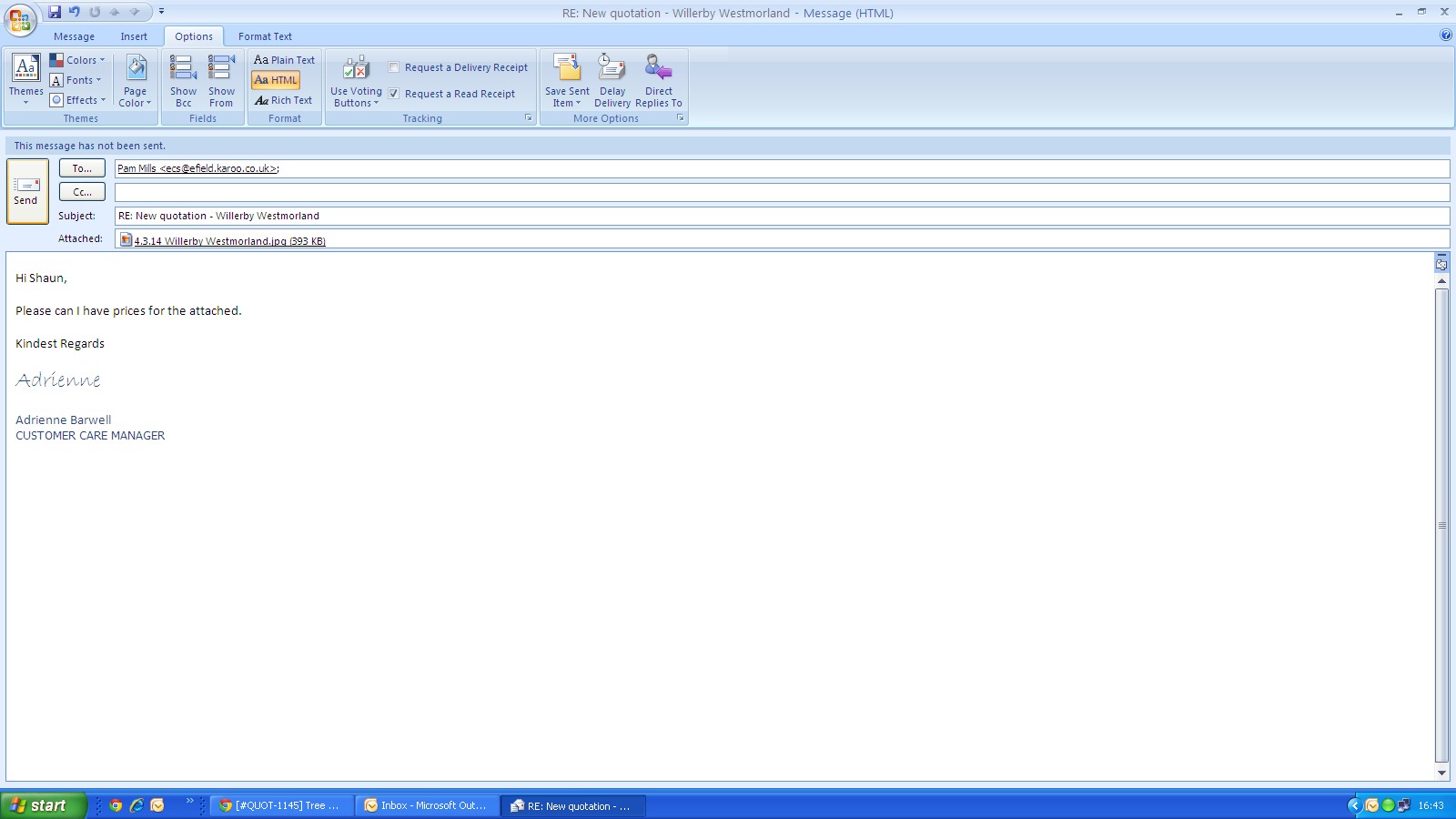Enable Request a Delivery Receipt
This screenshot has width=1456, height=819.
[x=394, y=67]
